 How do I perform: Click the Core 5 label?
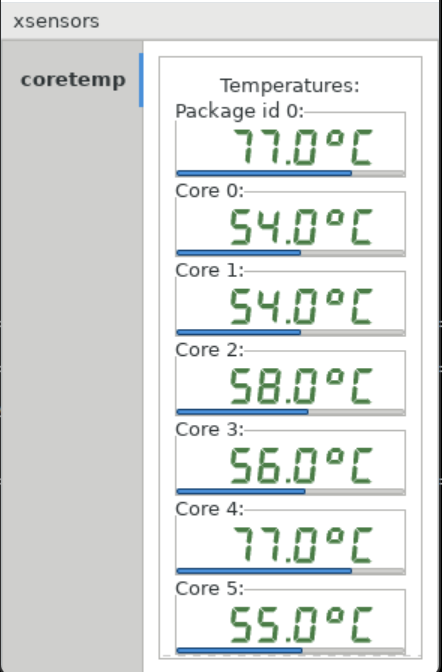pyautogui.click(x=210, y=588)
